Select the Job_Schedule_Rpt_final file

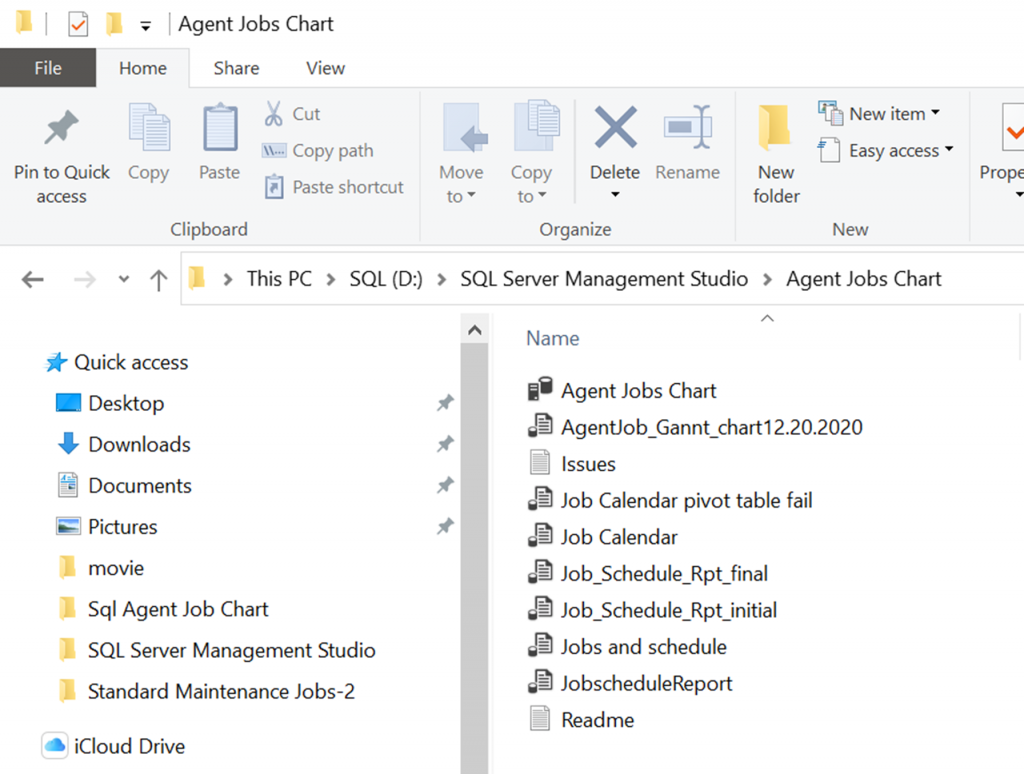pyautogui.click(x=664, y=574)
